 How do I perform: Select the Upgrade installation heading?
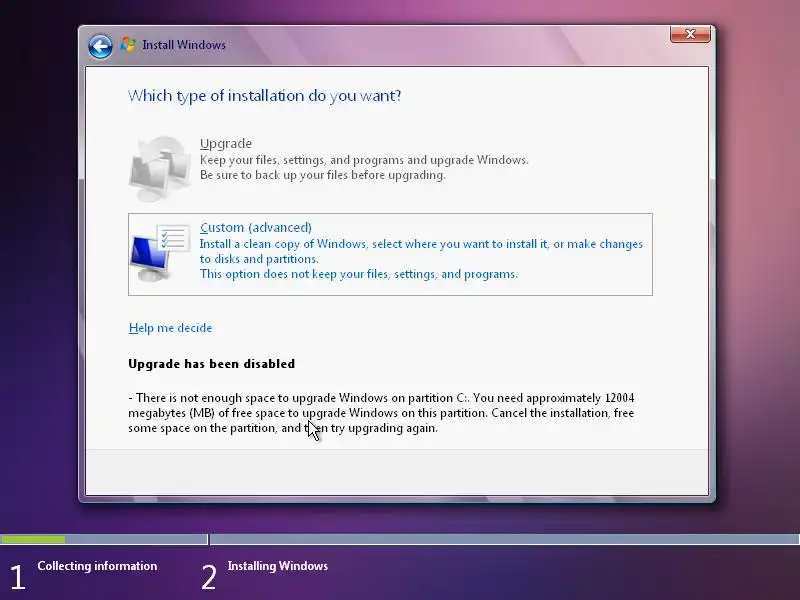click(x=226, y=143)
